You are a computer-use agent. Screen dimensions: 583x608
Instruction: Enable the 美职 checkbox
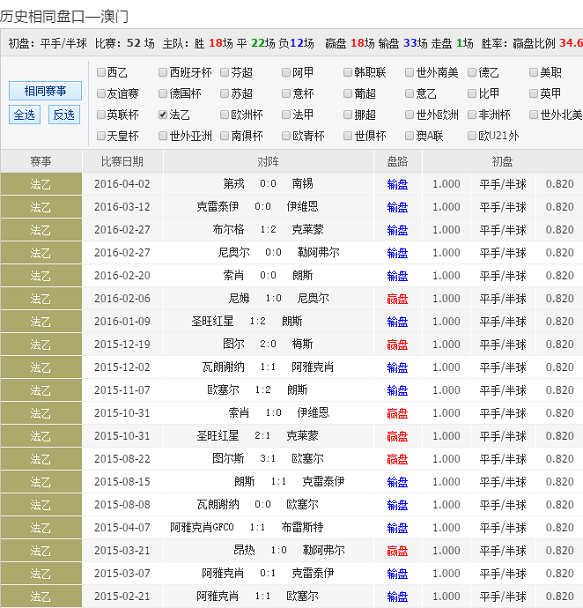533,73
